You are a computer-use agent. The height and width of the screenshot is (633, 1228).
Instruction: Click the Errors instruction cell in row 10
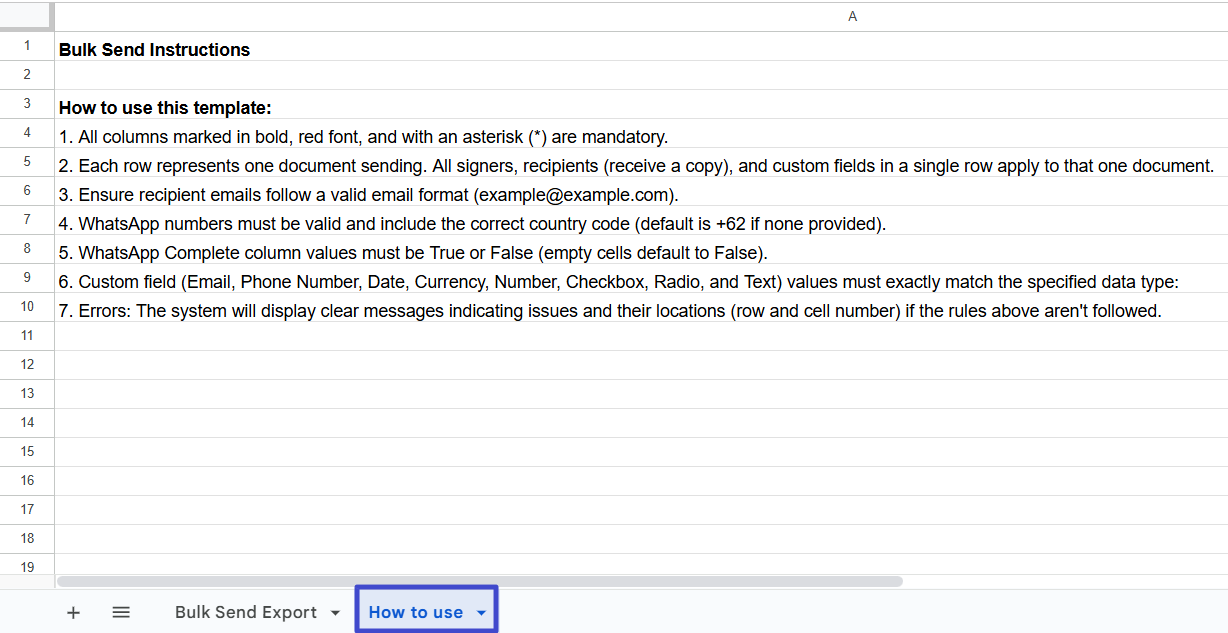point(610,311)
